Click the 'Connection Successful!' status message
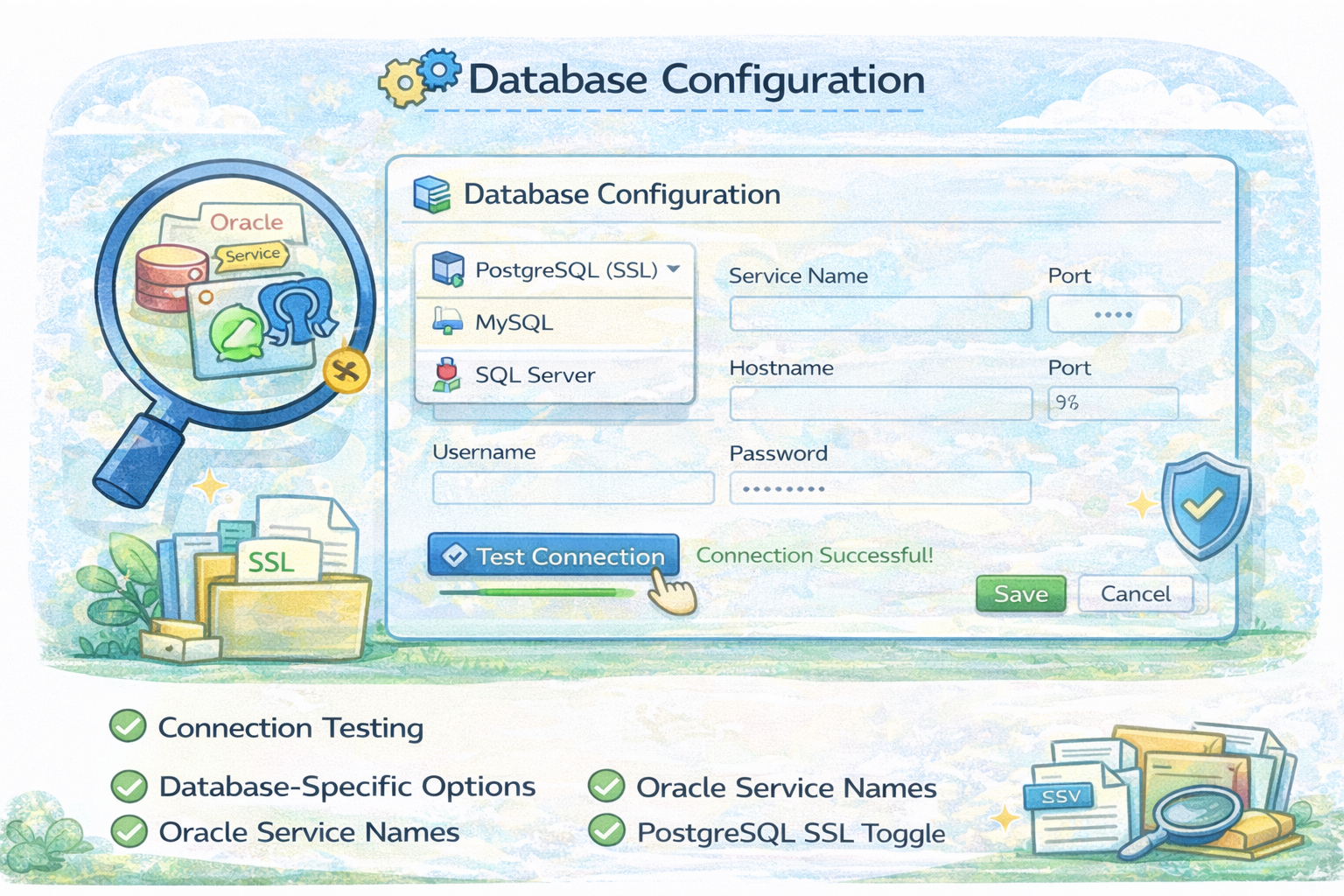Image resolution: width=1344 pixels, height=896 pixels. pos(815,556)
